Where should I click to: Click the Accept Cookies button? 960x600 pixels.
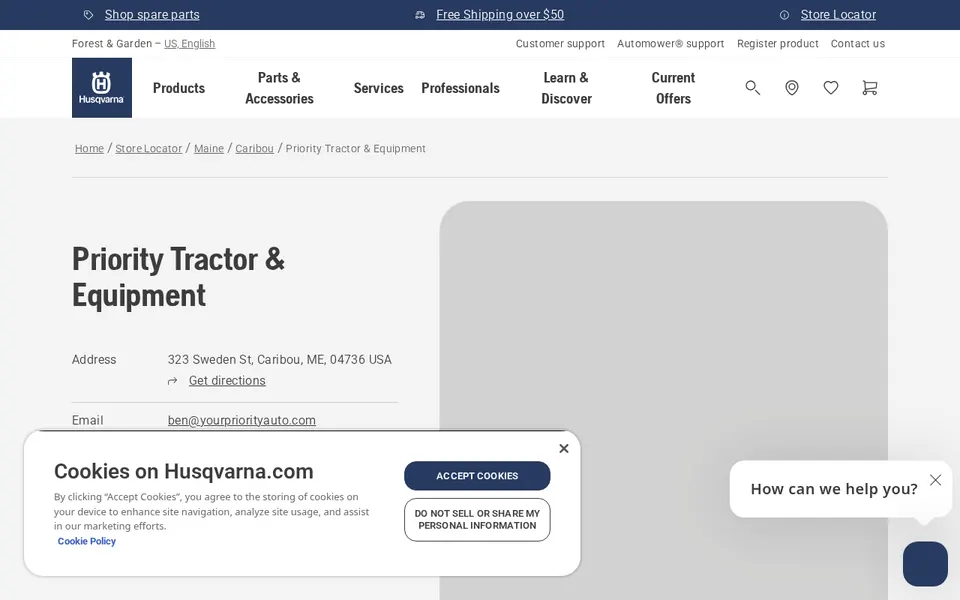pyautogui.click(x=477, y=476)
